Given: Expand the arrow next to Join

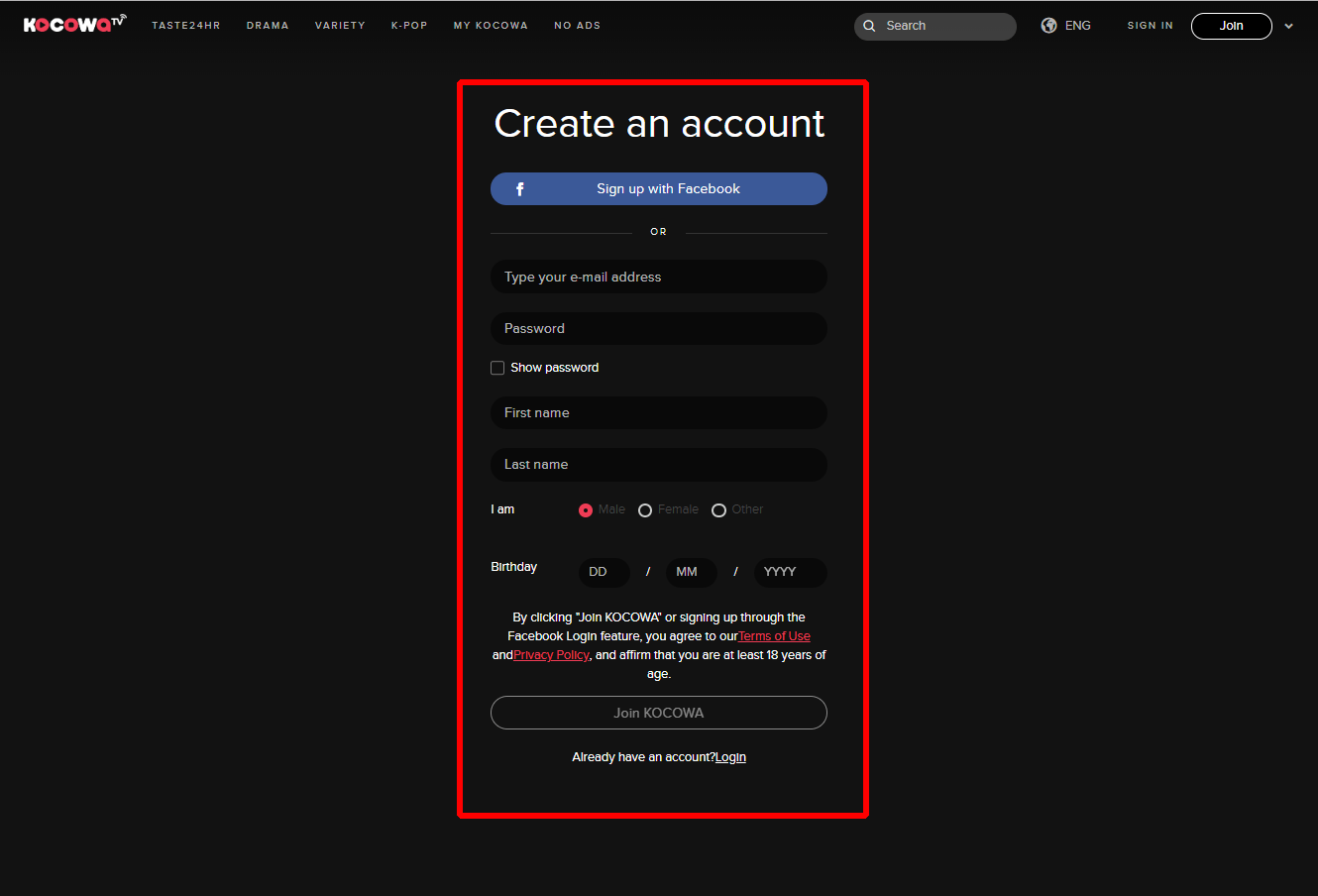Looking at the screenshot, I should coord(1288,27).
